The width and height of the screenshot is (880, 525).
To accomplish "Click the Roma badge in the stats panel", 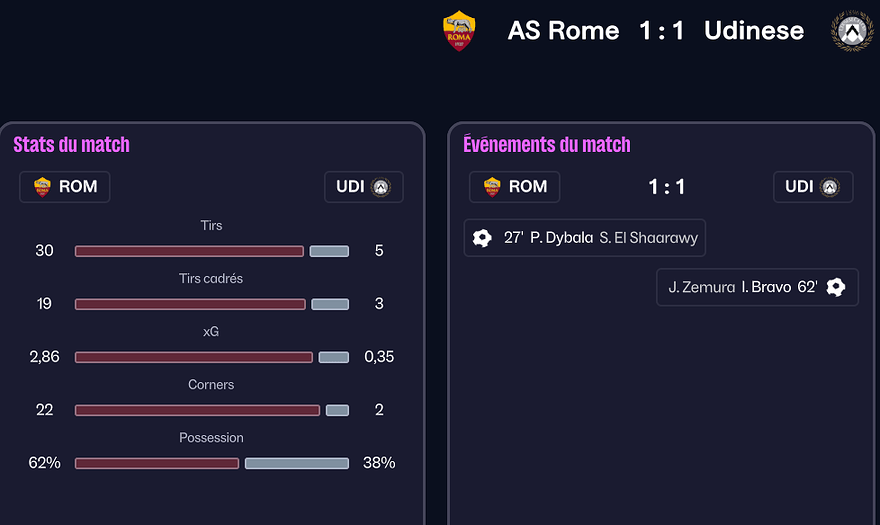I will (42, 187).
